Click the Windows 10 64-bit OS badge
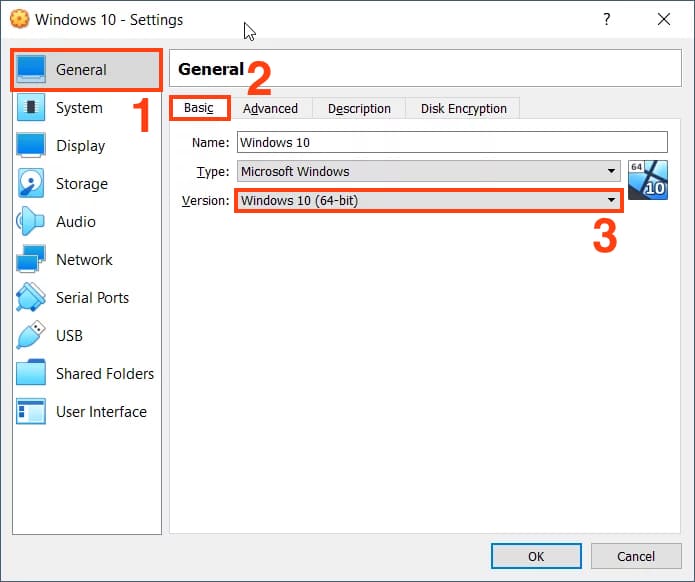The width and height of the screenshot is (695, 582). (647, 180)
